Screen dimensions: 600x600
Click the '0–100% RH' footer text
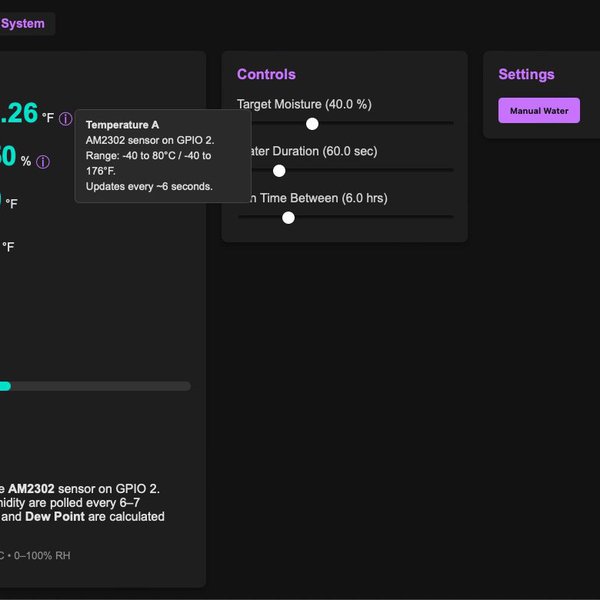[x=42, y=555]
